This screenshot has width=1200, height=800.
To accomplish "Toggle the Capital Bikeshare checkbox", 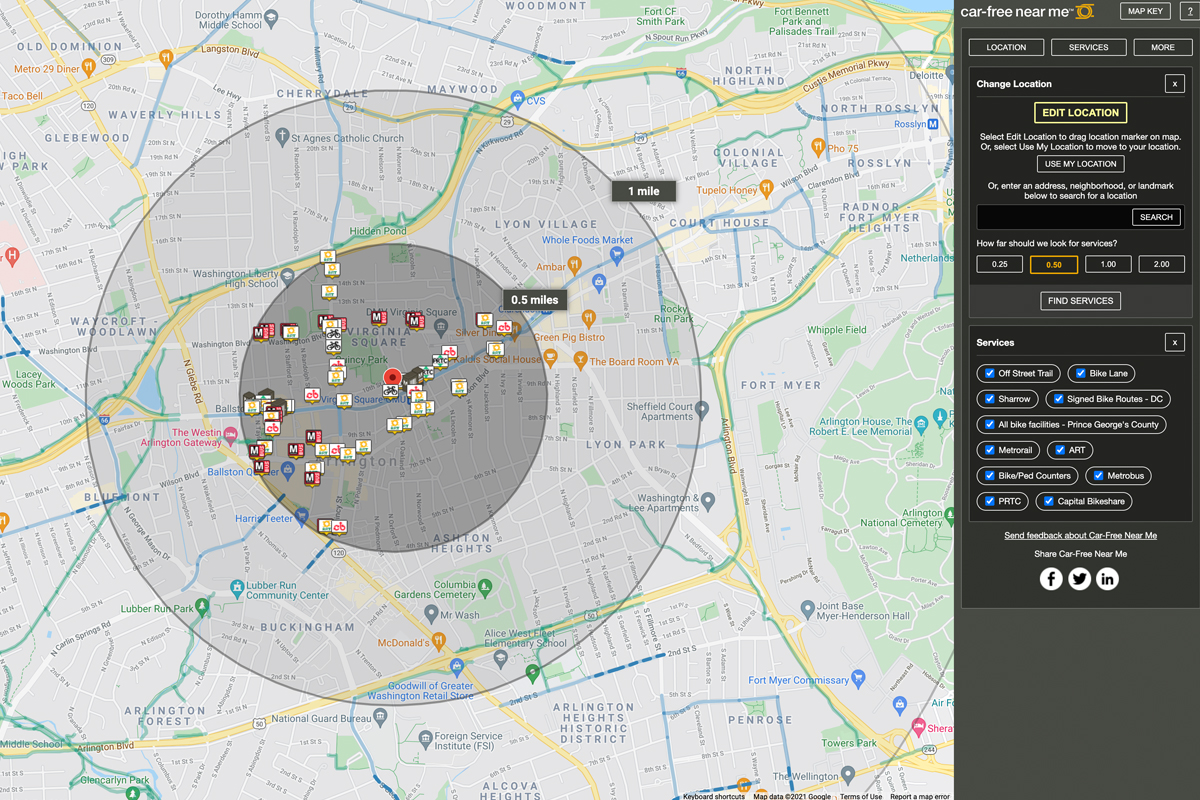I will click(x=1049, y=502).
